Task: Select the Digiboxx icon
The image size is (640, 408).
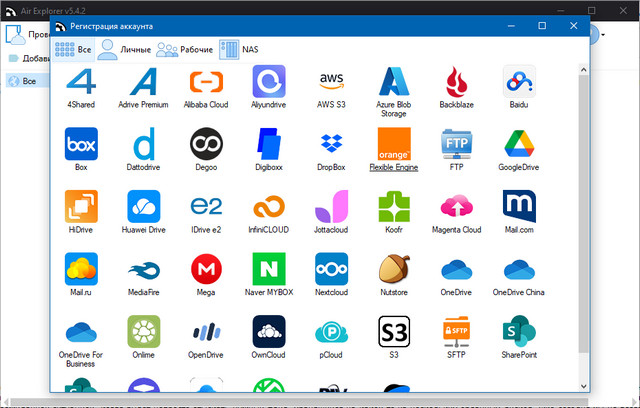Action: point(269,144)
